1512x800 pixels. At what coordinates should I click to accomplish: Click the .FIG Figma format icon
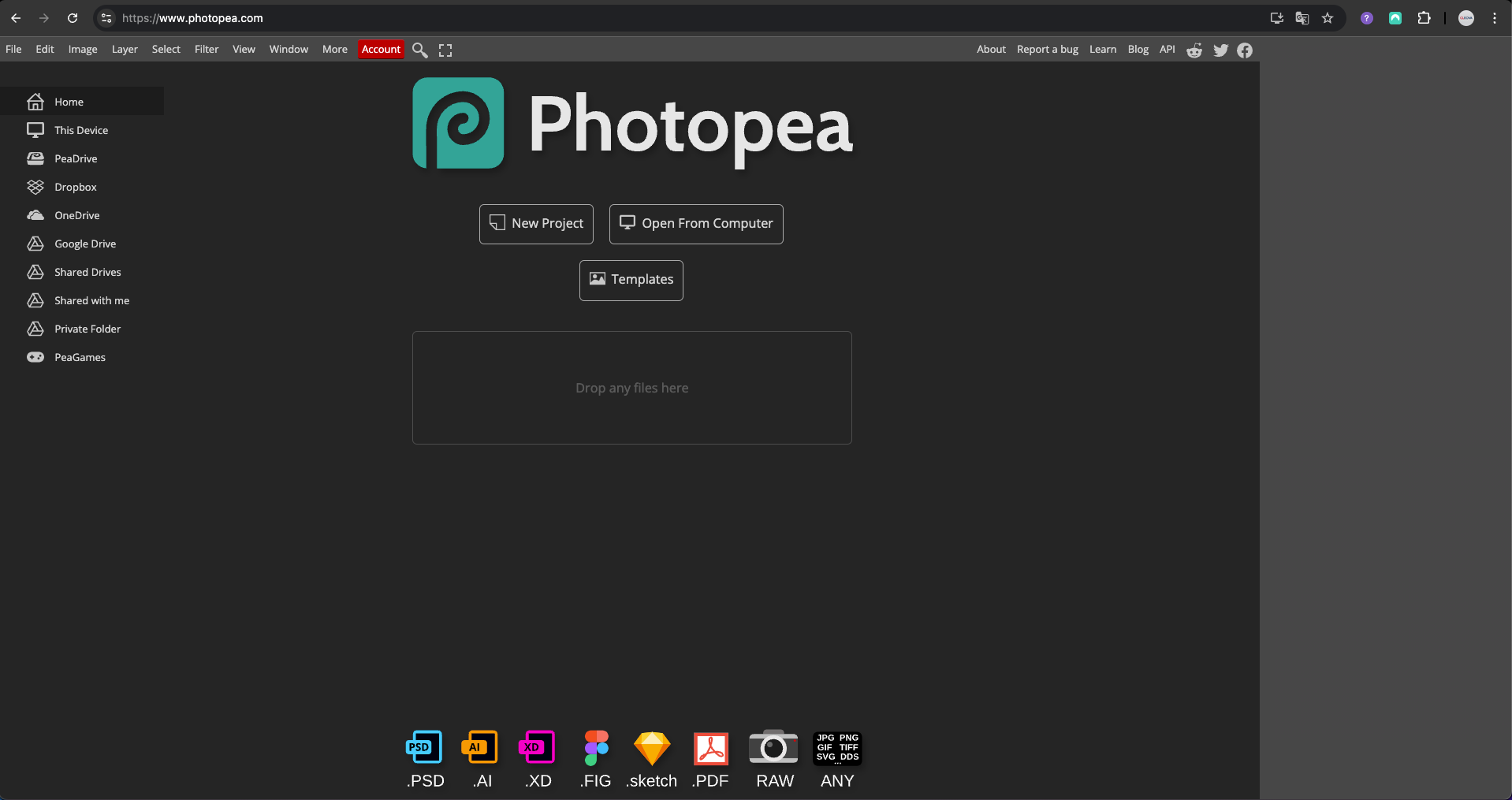tap(597, 748)
